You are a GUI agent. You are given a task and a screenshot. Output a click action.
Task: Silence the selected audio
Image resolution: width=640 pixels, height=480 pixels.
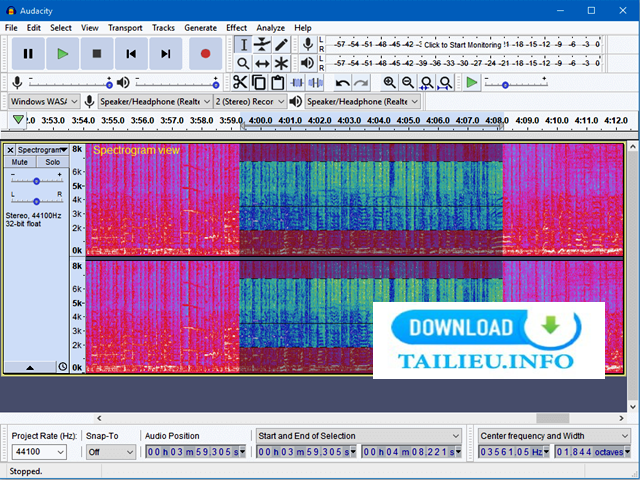click(316, 83)
